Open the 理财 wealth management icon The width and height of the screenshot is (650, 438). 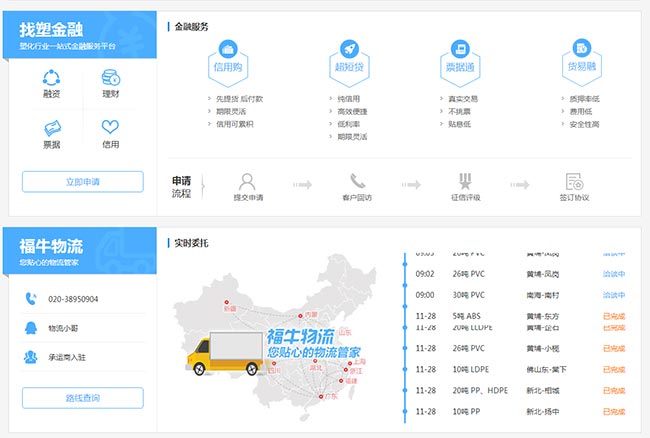click(110, 77)
